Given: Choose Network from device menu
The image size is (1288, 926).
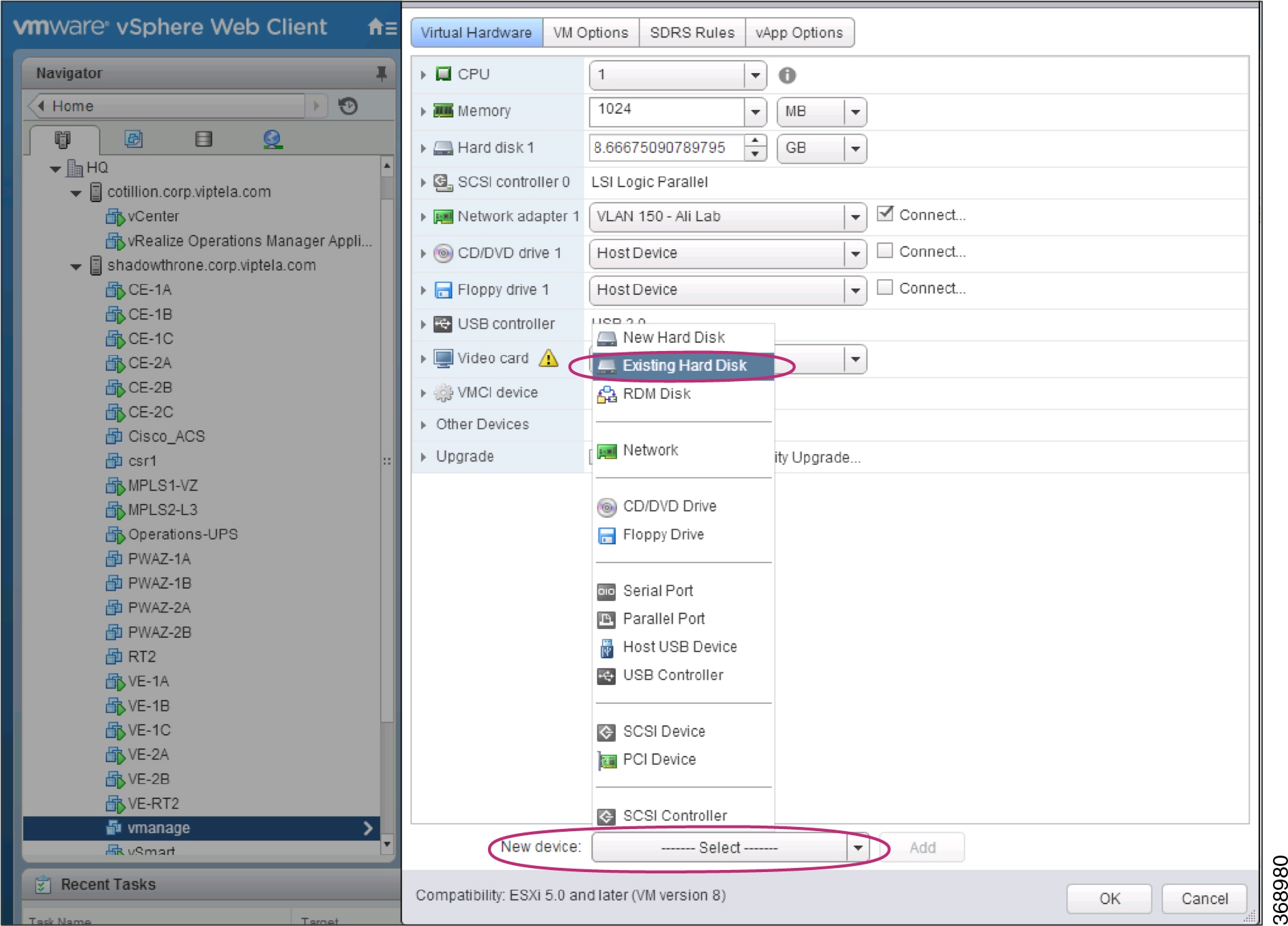Looking at the screenshot, I should (x=683, y=451).
